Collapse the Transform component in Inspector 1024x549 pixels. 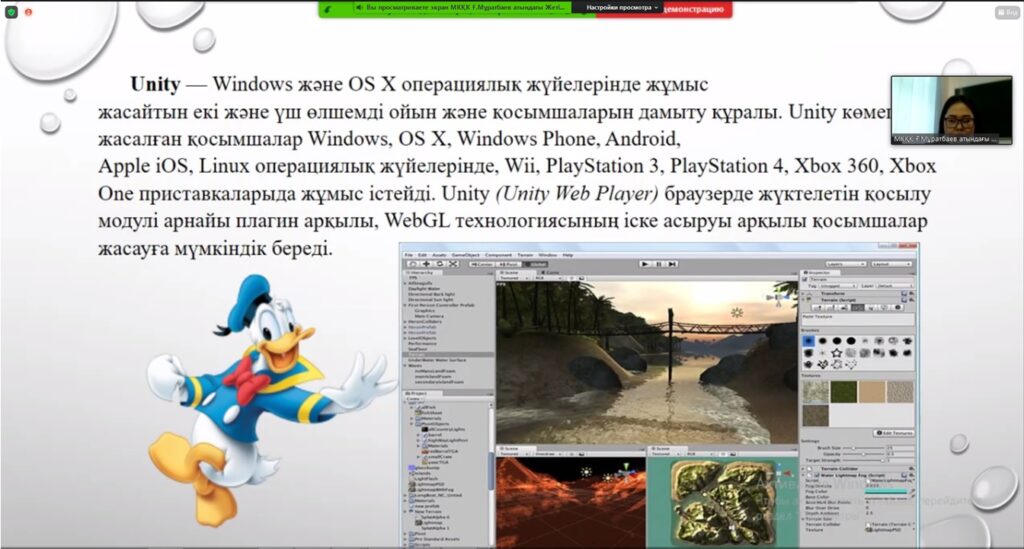[x=803, y=294]
